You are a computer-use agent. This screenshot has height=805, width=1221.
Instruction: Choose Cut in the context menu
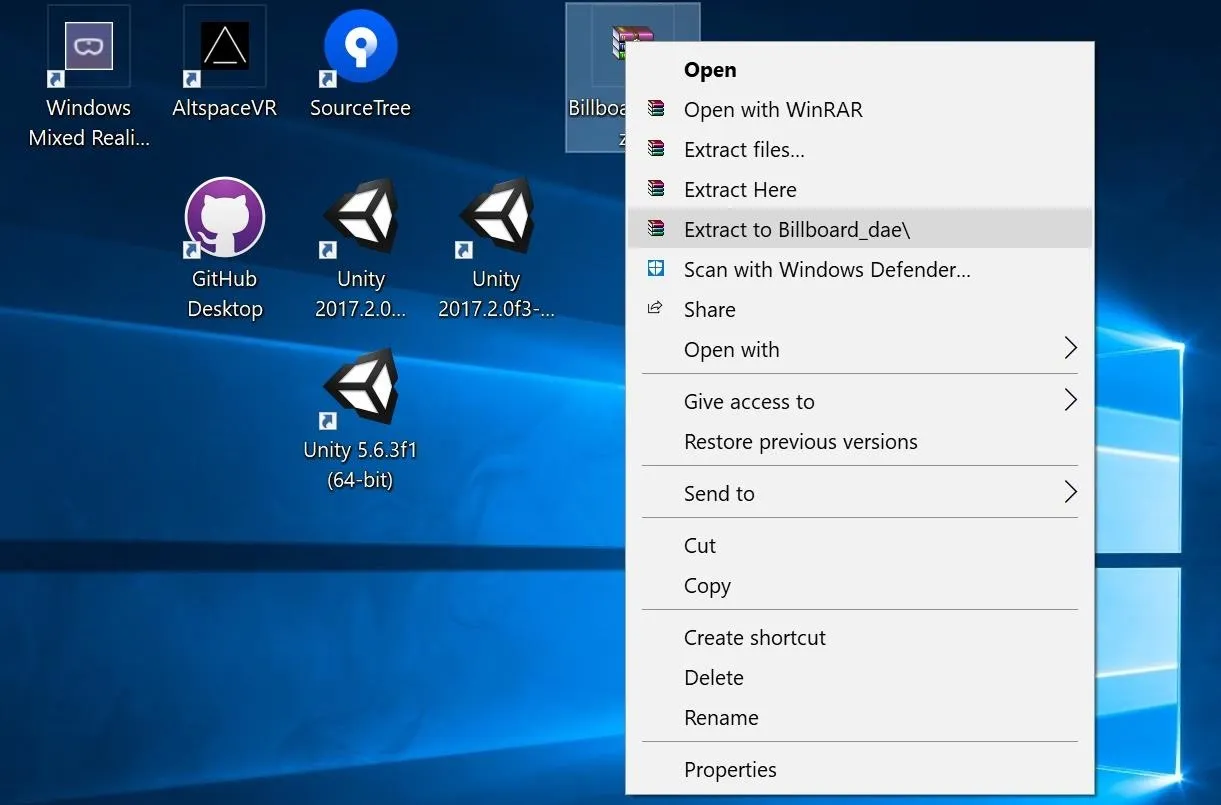tap(860, 546)
